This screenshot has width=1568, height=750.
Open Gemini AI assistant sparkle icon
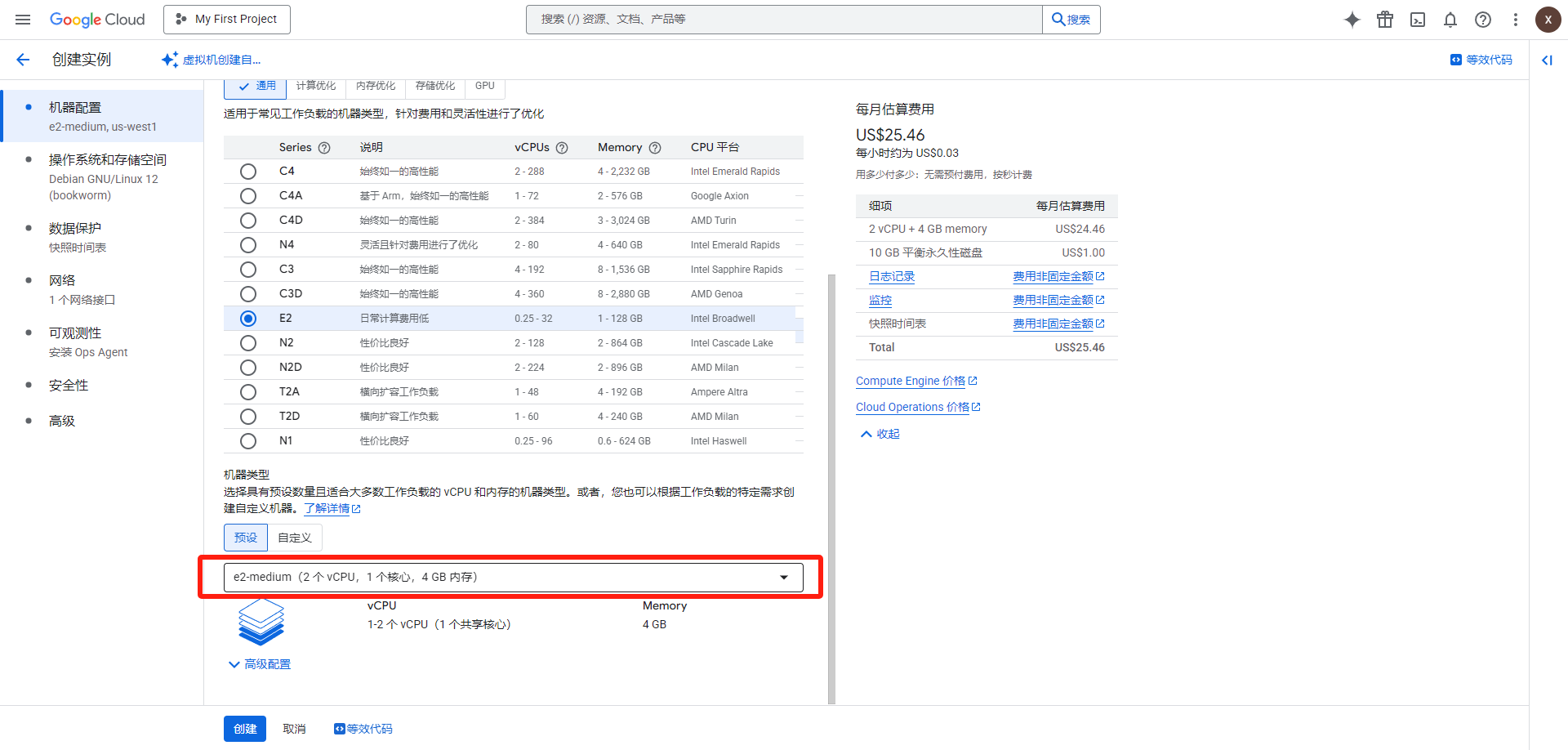[x=1352, y=20]
